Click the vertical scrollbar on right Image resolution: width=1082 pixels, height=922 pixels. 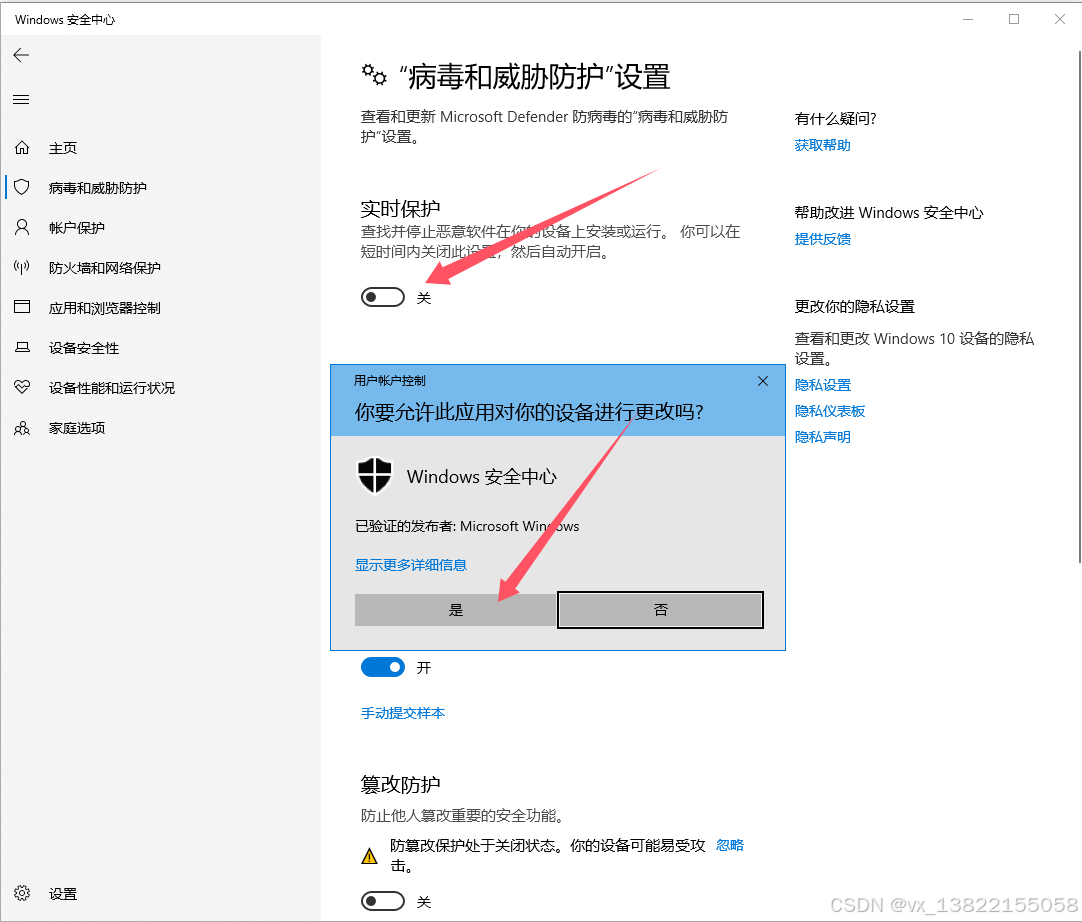1079,307
